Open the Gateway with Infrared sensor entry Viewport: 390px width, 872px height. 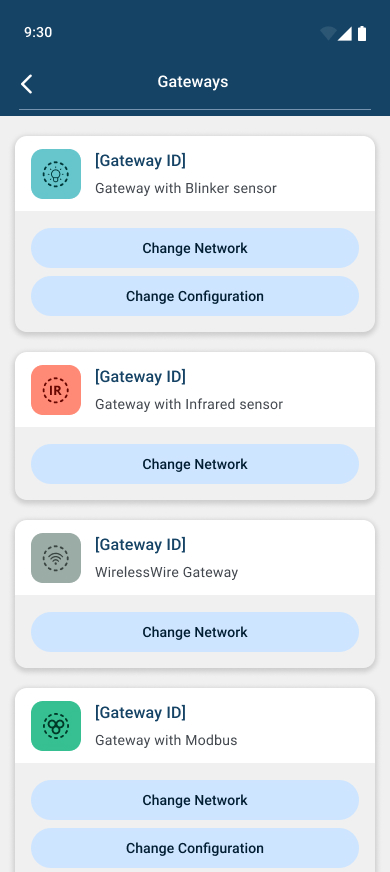tap(195, 390)
